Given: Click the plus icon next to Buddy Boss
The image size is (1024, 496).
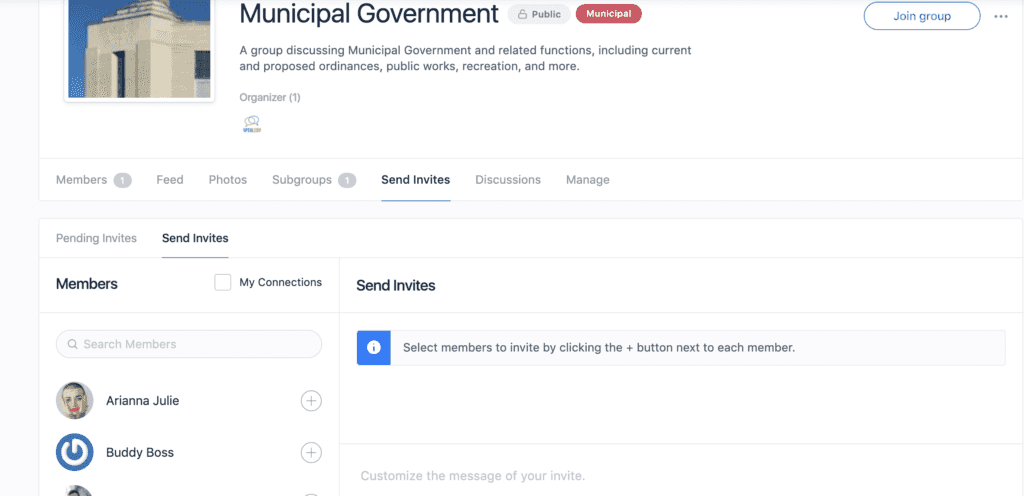Looking at the screenshot, I should click(x=311, y=452).
